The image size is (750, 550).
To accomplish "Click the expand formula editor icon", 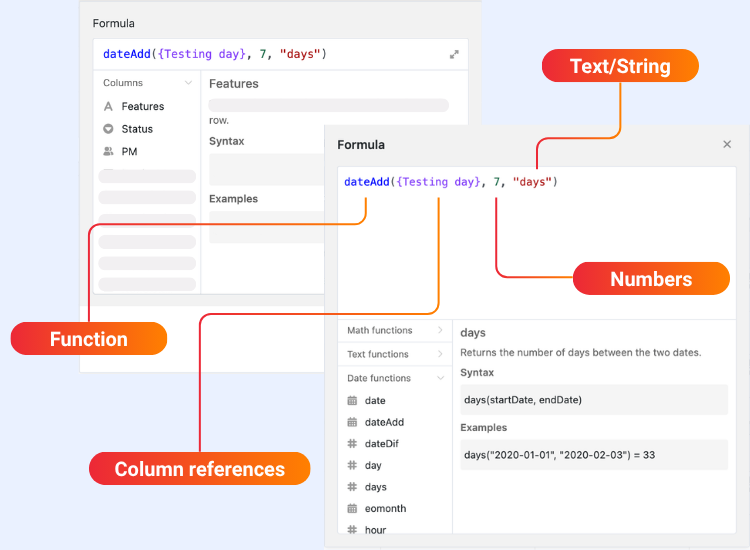I will tap(454, 54).
